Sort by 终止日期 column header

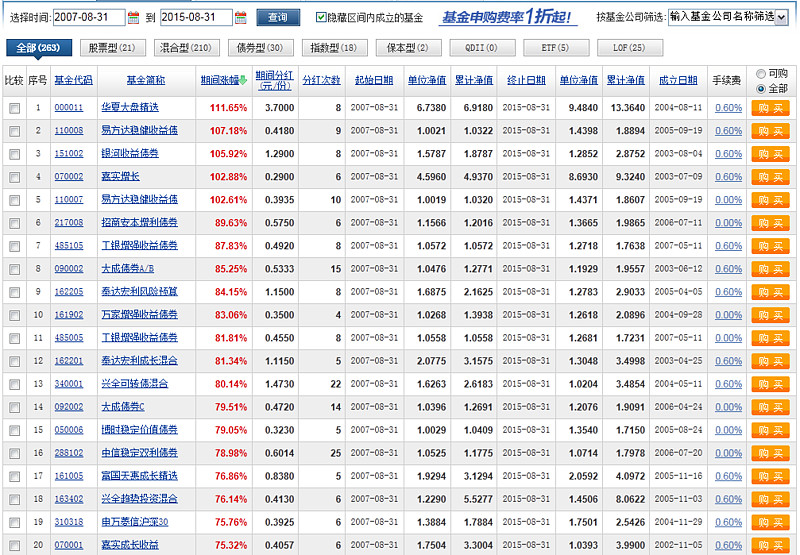527,80
